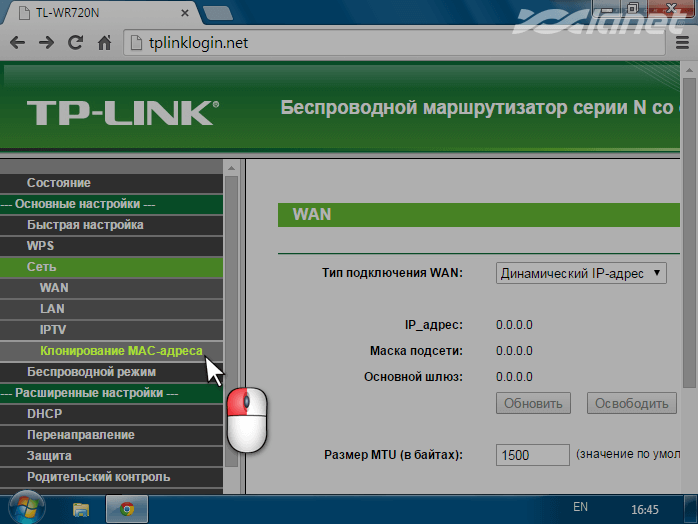Click the browser back arrow
The image size is (698, 524).
[x=18, y=43]
